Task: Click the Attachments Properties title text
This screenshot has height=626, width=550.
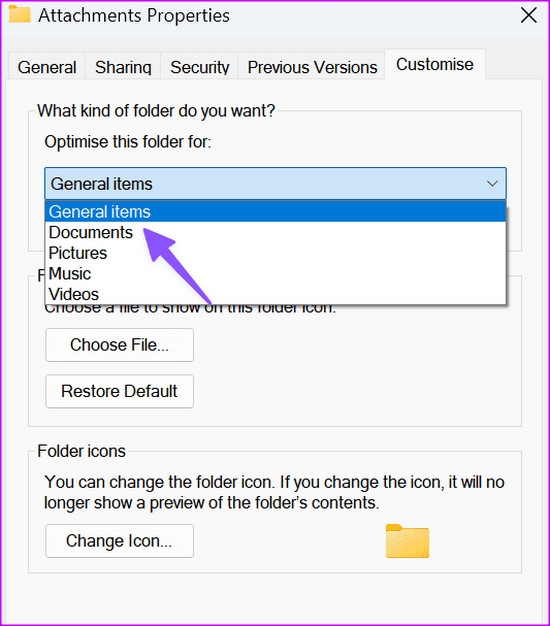Action: tap(134, 16)
